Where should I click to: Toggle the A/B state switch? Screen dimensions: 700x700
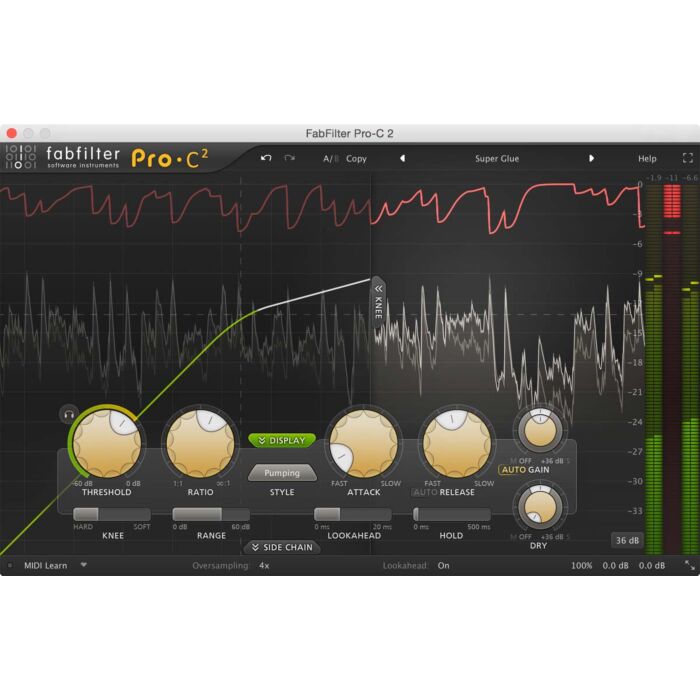pyautogui.click(x=331, y=158)
